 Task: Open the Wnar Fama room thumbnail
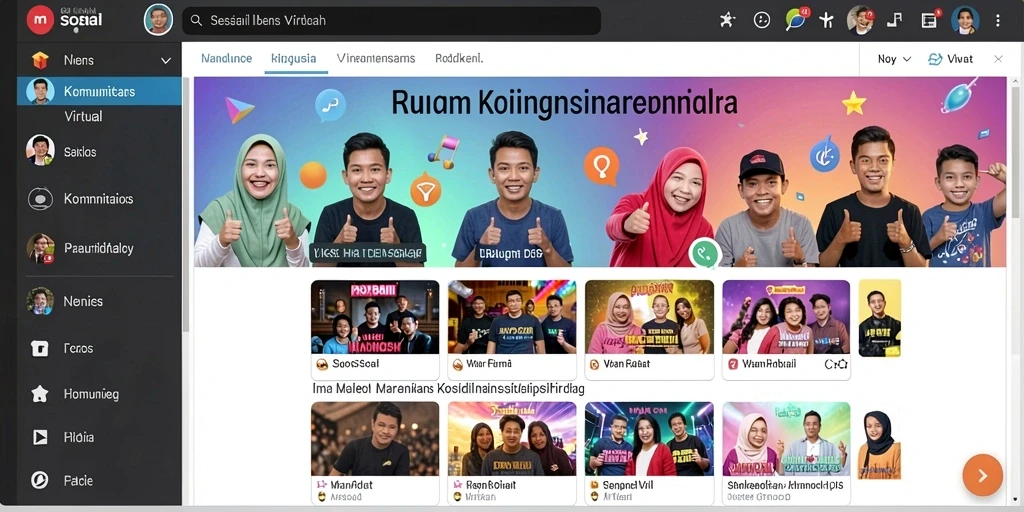[512, 317]
